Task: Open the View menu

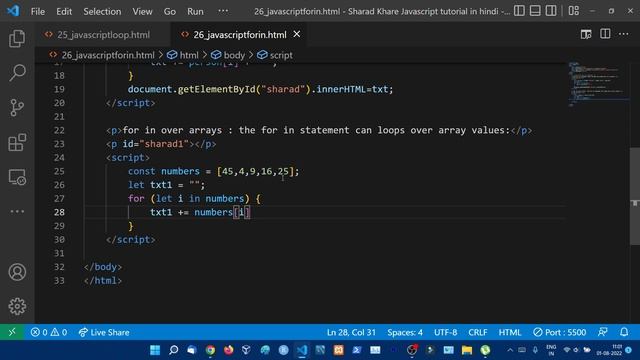Action: [x=142, y=11]
